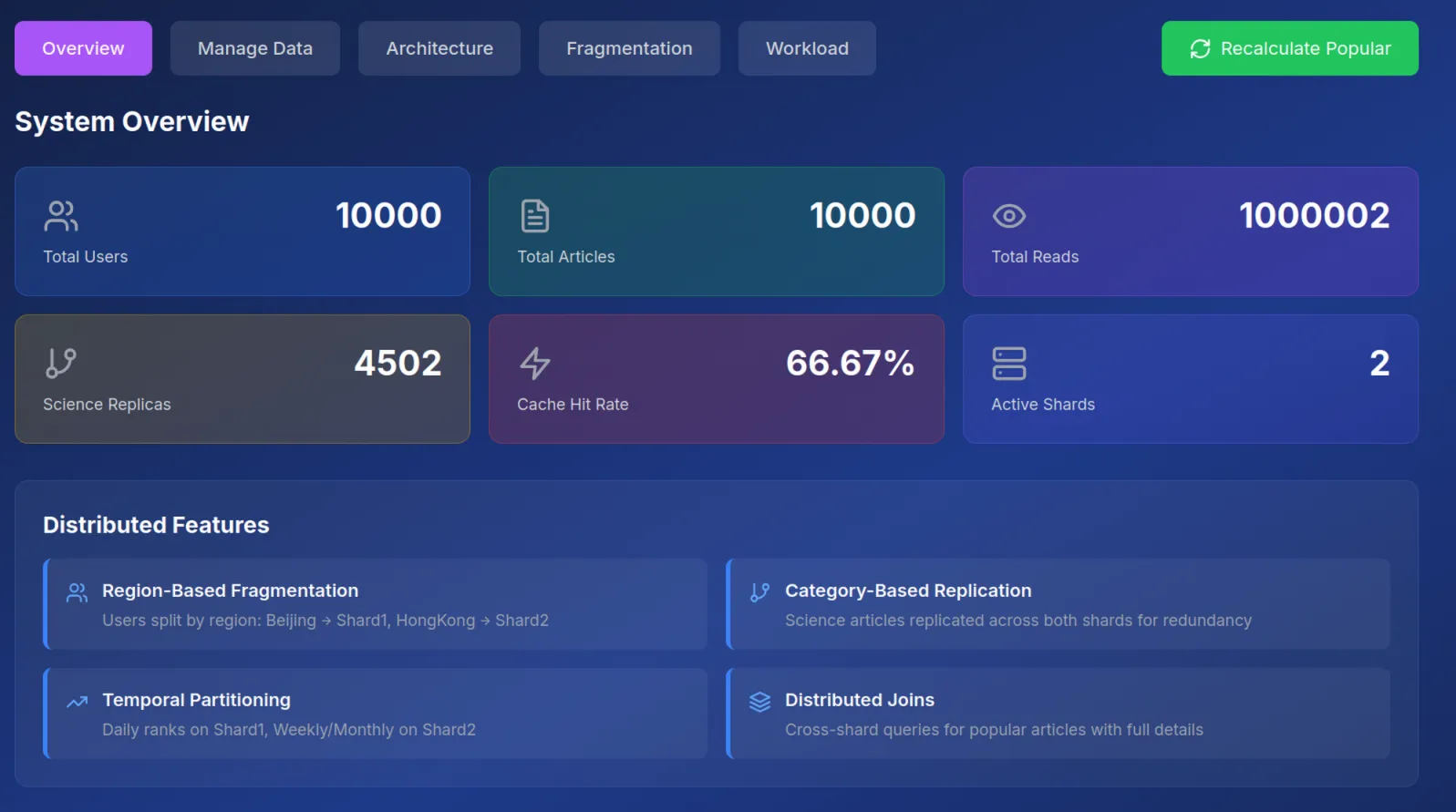
Task: Switch to the Manage Data tab
Action: point(255,48)
